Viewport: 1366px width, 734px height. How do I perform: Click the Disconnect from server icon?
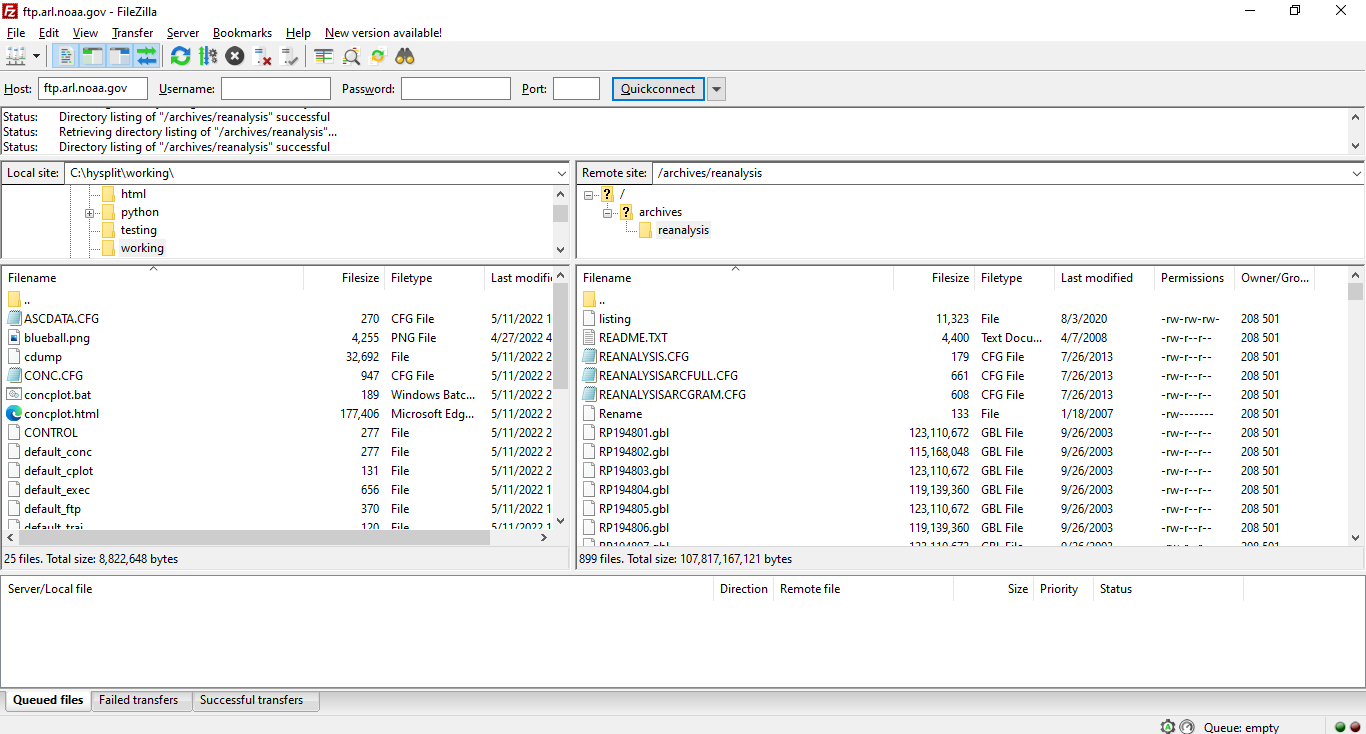coord(263,56)
